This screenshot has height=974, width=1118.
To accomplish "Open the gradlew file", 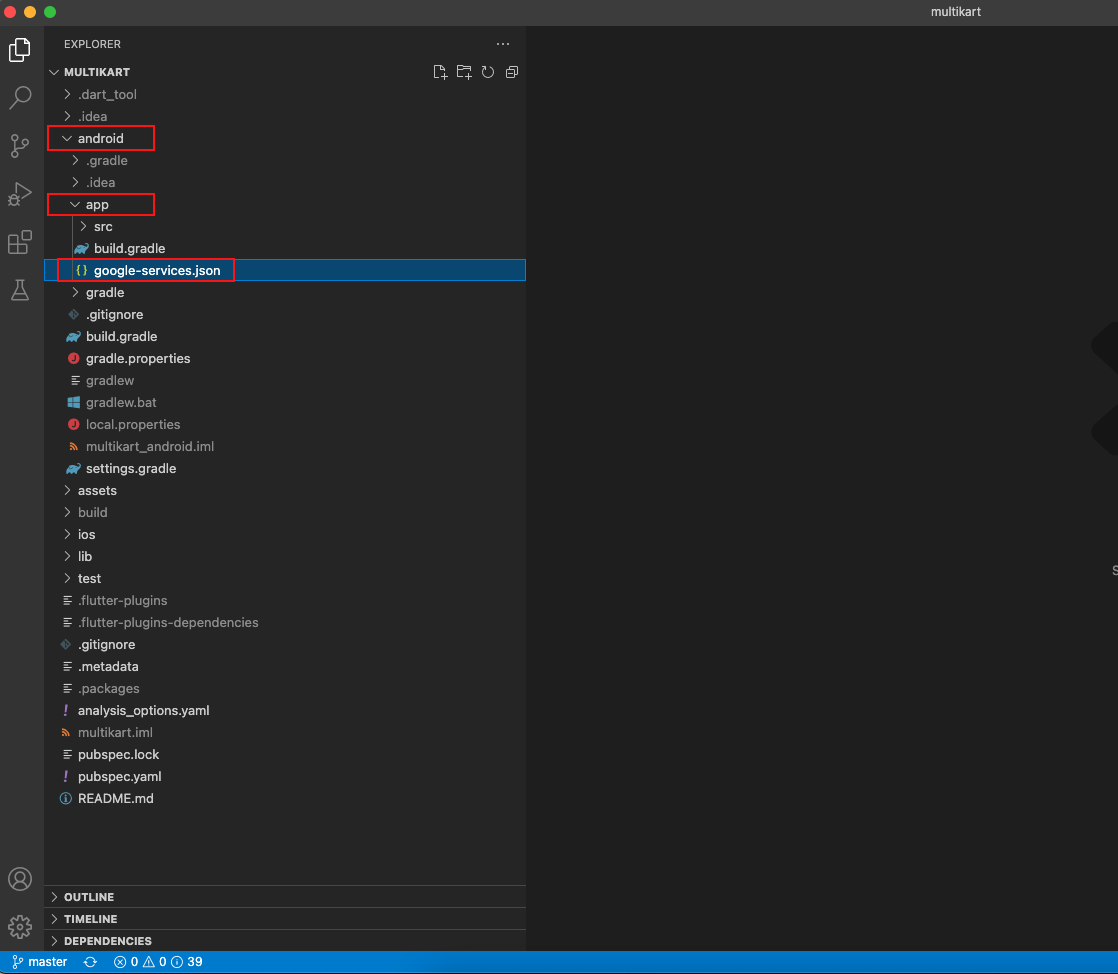I will (285, 380).
